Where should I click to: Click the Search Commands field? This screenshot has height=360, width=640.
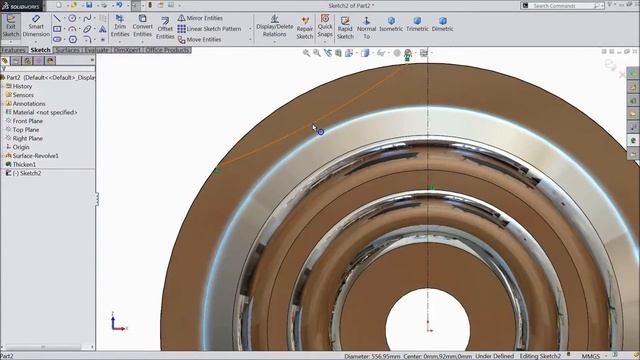pos(561,6)
